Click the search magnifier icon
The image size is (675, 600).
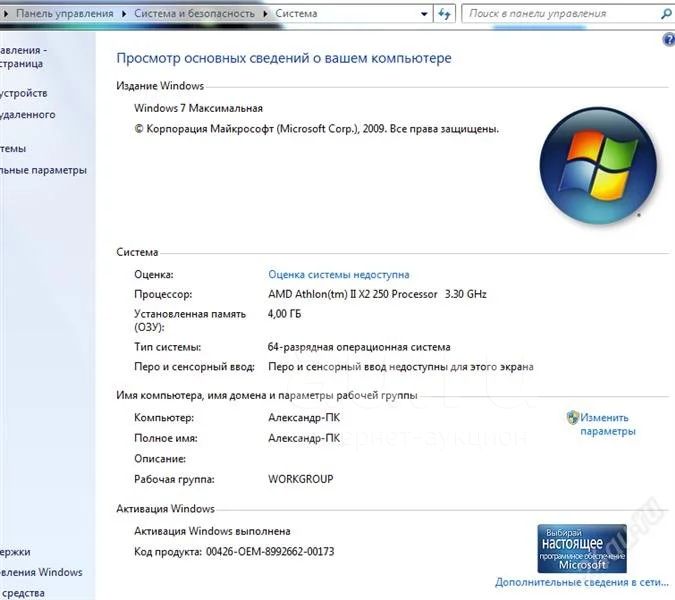tap(666, 14)
